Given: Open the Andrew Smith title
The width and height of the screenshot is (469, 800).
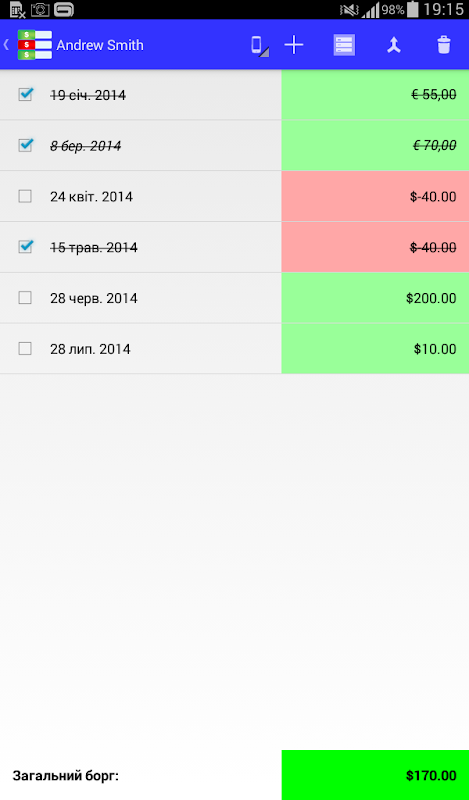Looking at the screenshot, I should (100, 45).
